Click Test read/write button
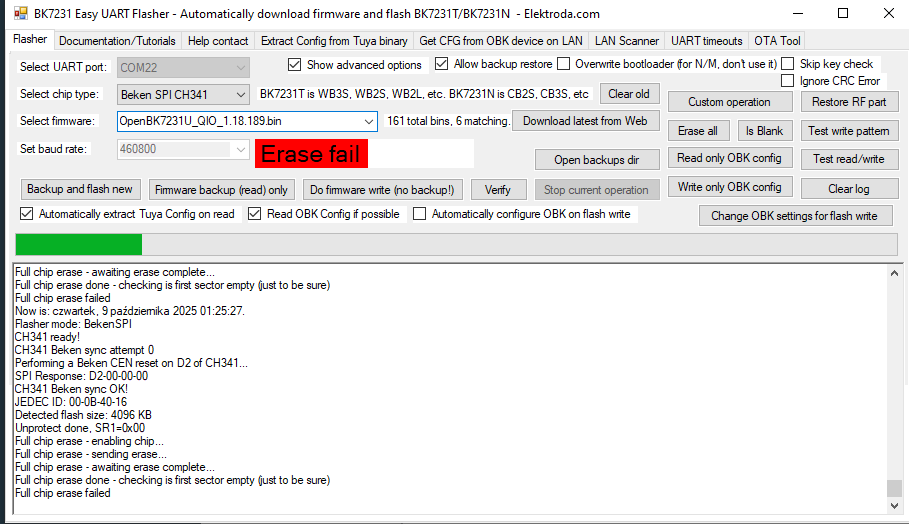 pos(849,159)
